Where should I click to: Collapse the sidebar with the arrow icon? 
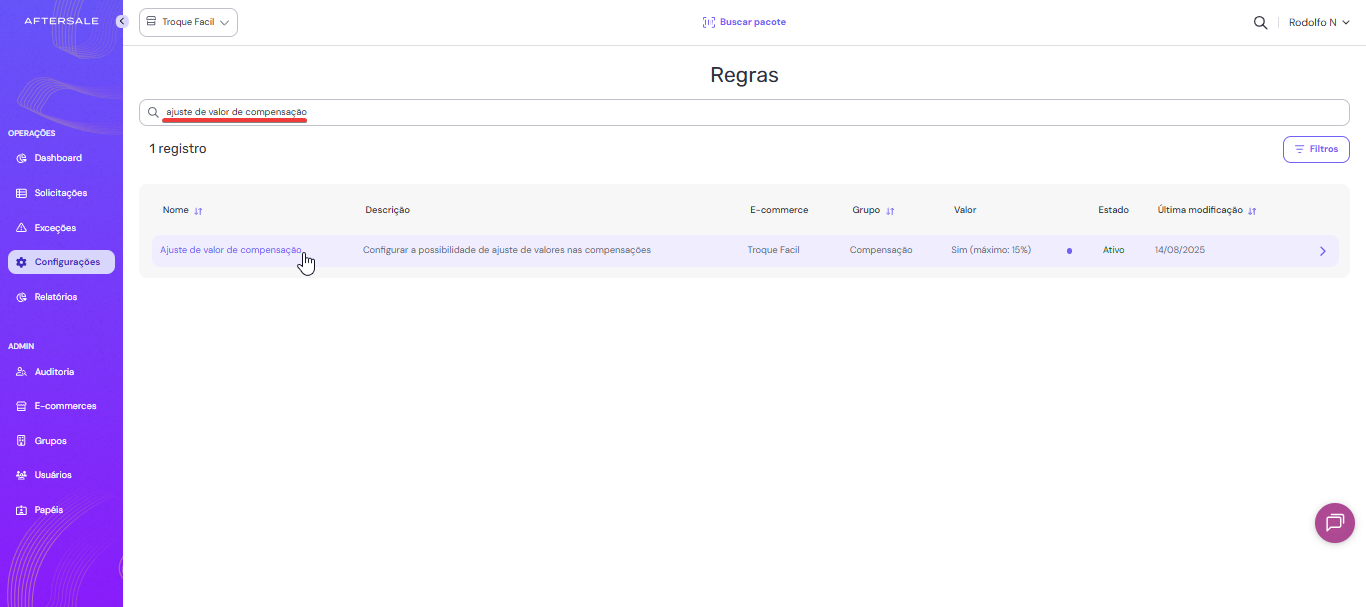coord(122,21)
